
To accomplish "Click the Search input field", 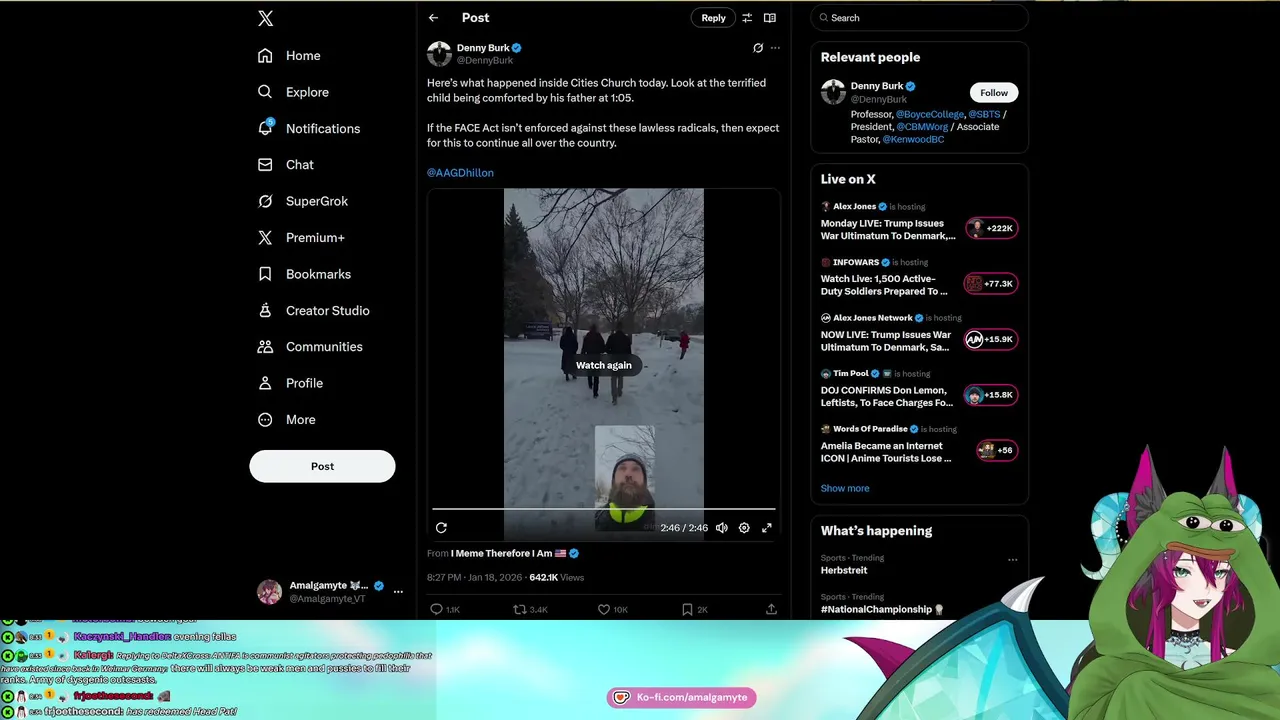I will tap(919, 18).
